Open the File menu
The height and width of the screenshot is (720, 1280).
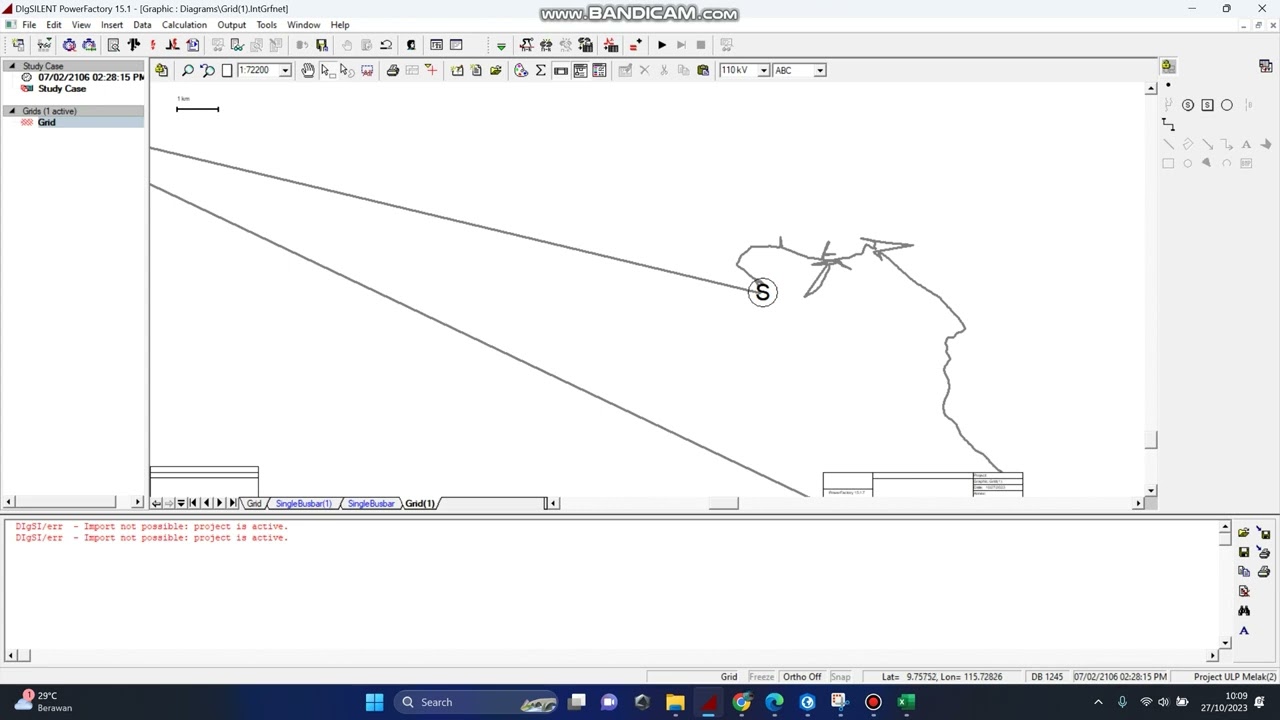point(30,25)
